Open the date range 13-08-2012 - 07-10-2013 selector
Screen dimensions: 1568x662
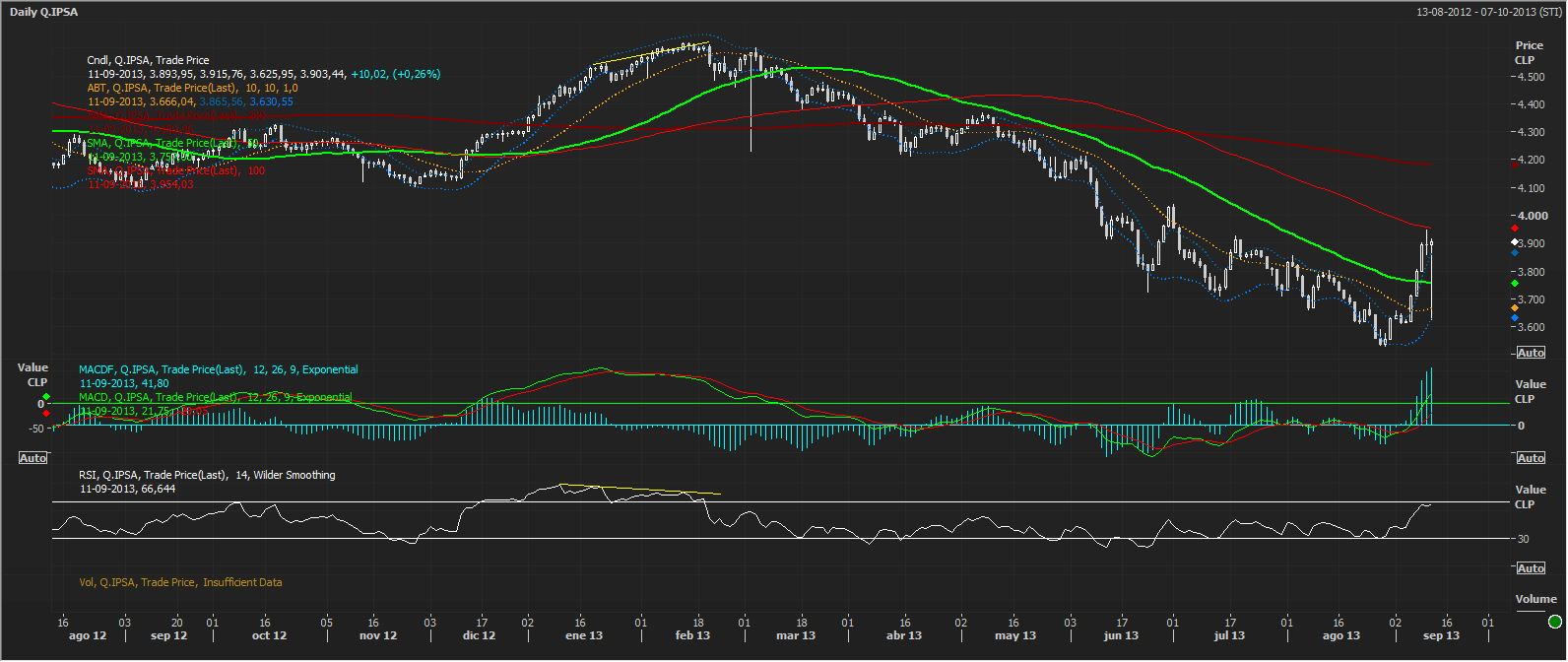(x=1488, y=12)
